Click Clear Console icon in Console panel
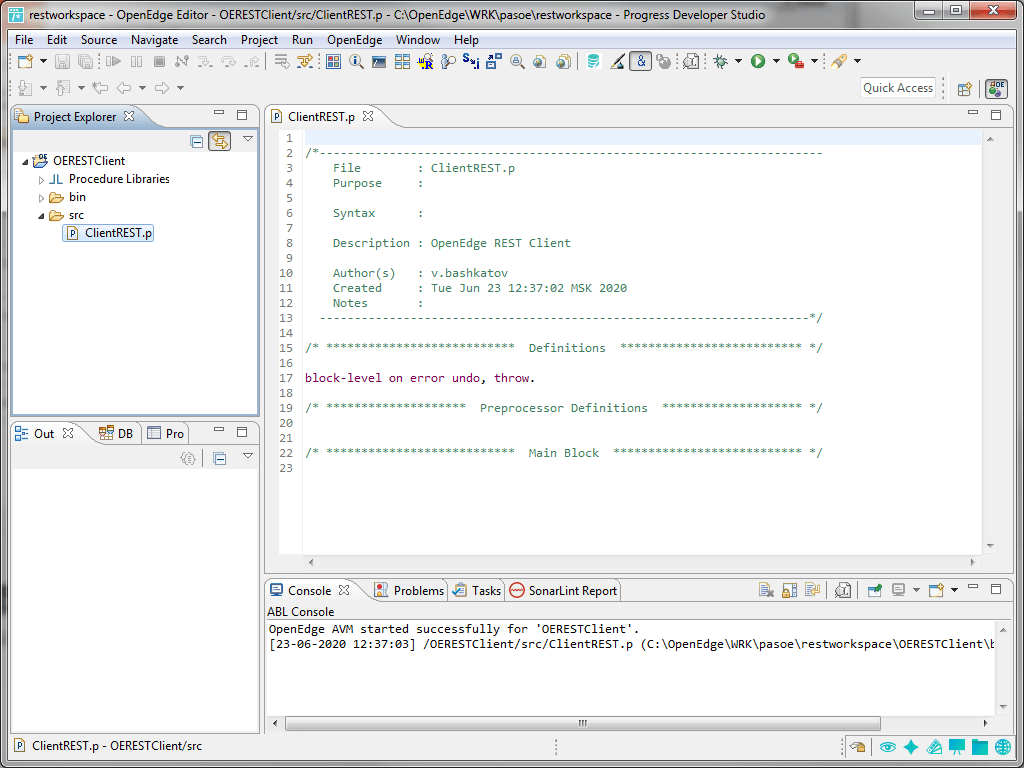This screenshot has height=768, width=1024. tap(766, 590)
